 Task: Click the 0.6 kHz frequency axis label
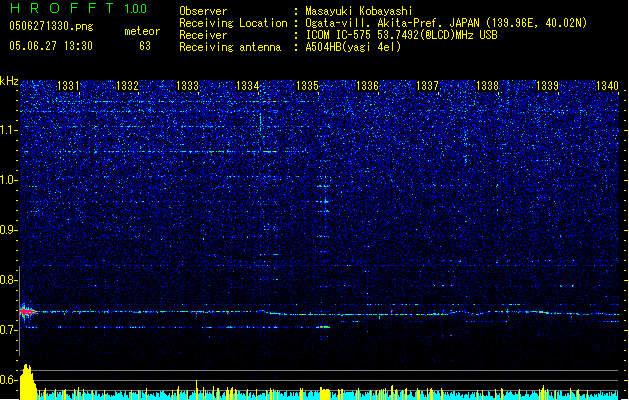point(8,380)
